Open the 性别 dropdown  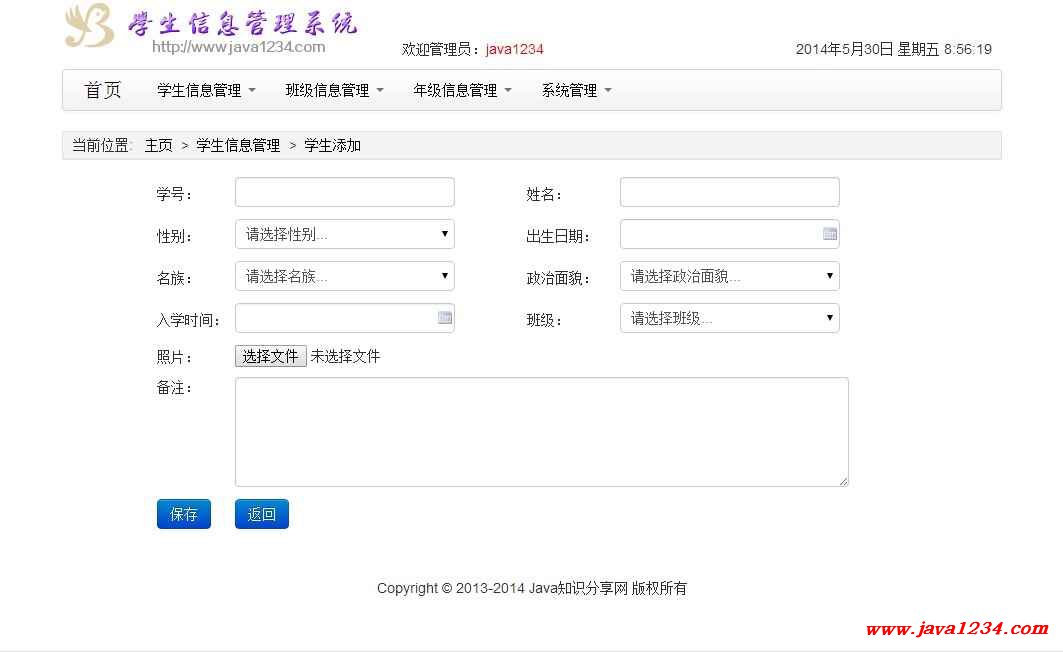pyautogui.click(x=344, y=234)
